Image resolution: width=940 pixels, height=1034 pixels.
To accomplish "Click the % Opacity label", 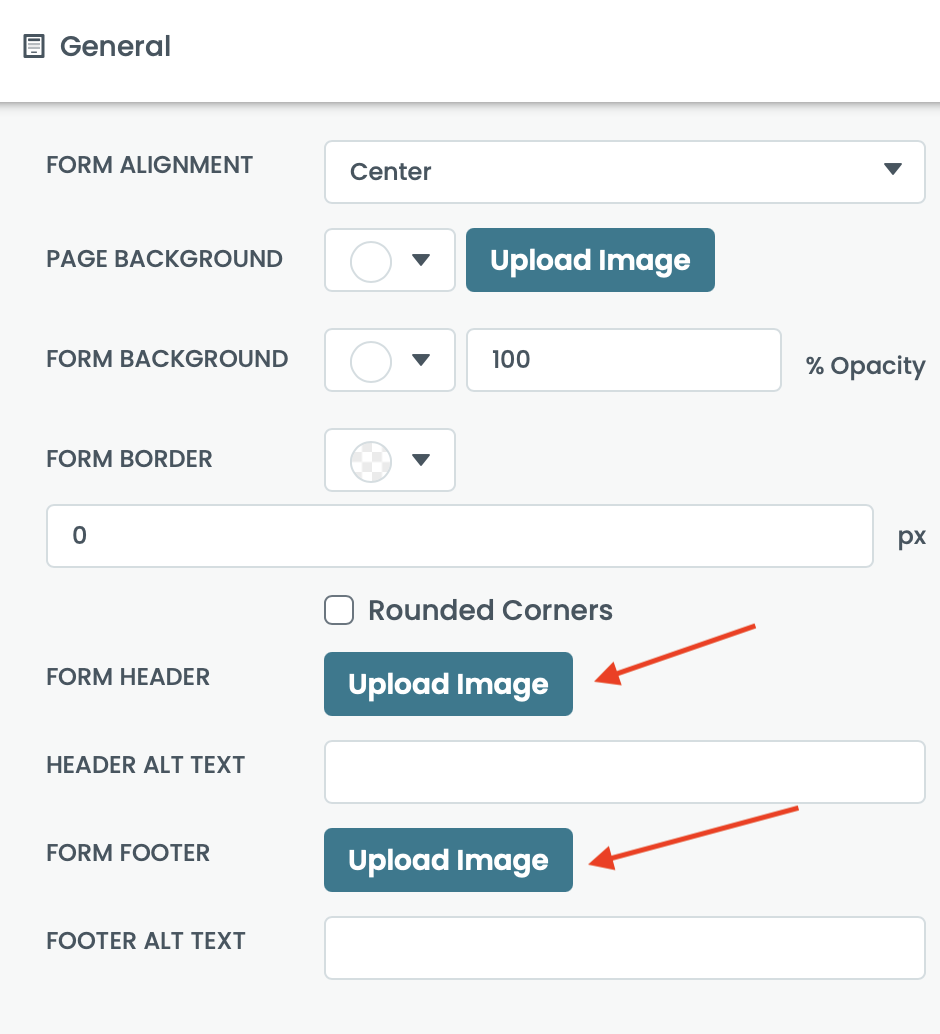I will [865, 366].
